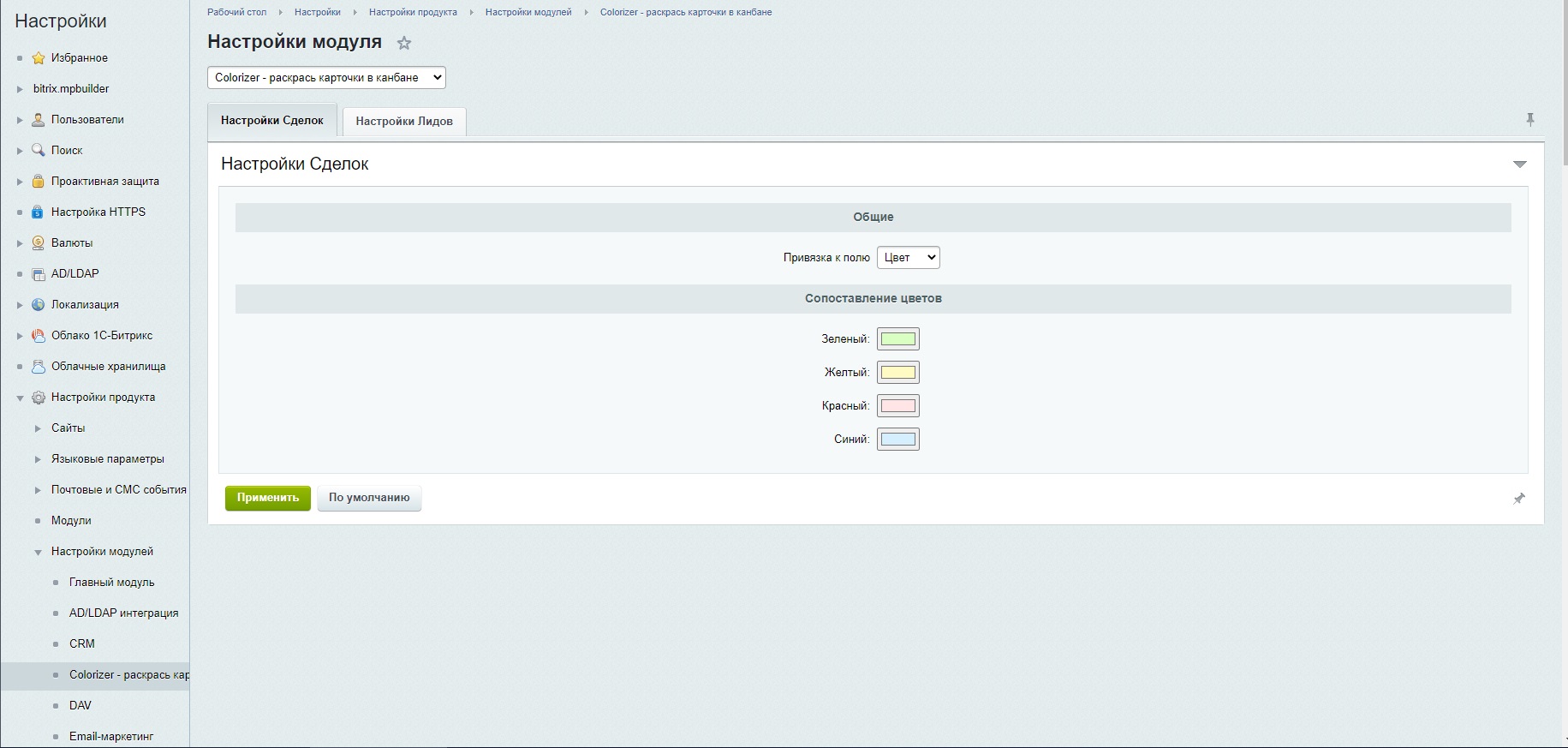Collapse the 'Настройки Сделок' section arrow
The height and width of the screenshot is (748, 1568).
[1519, 165]
